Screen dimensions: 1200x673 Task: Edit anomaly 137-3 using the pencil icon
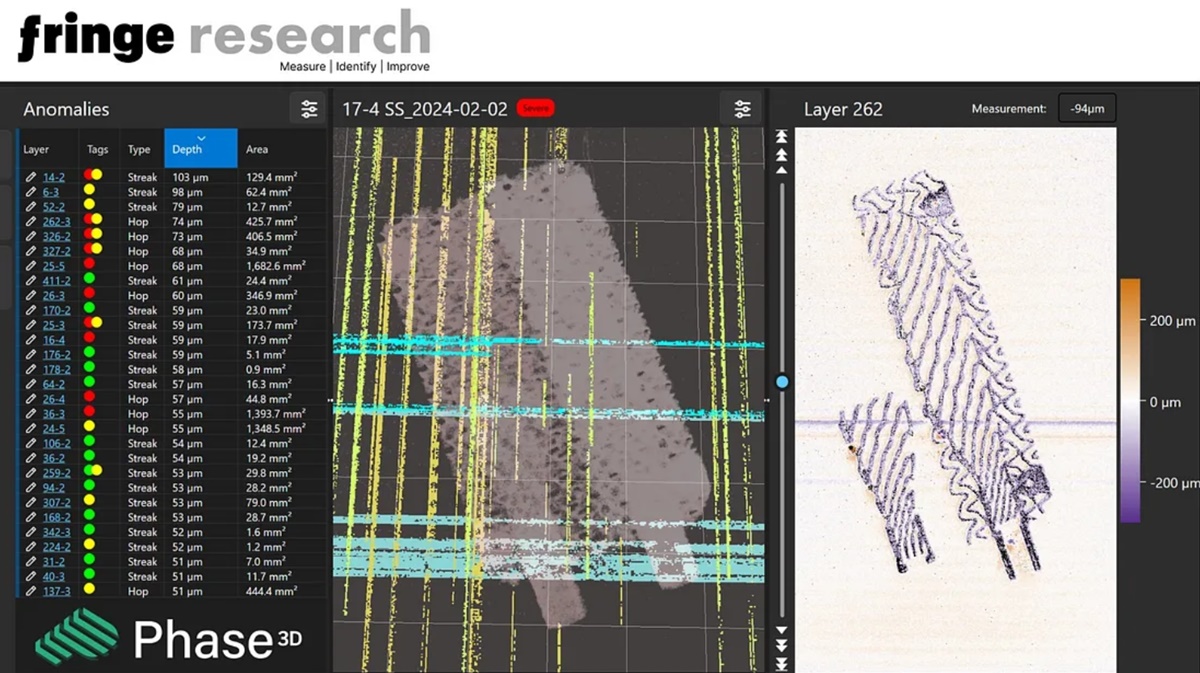point(31,591)
